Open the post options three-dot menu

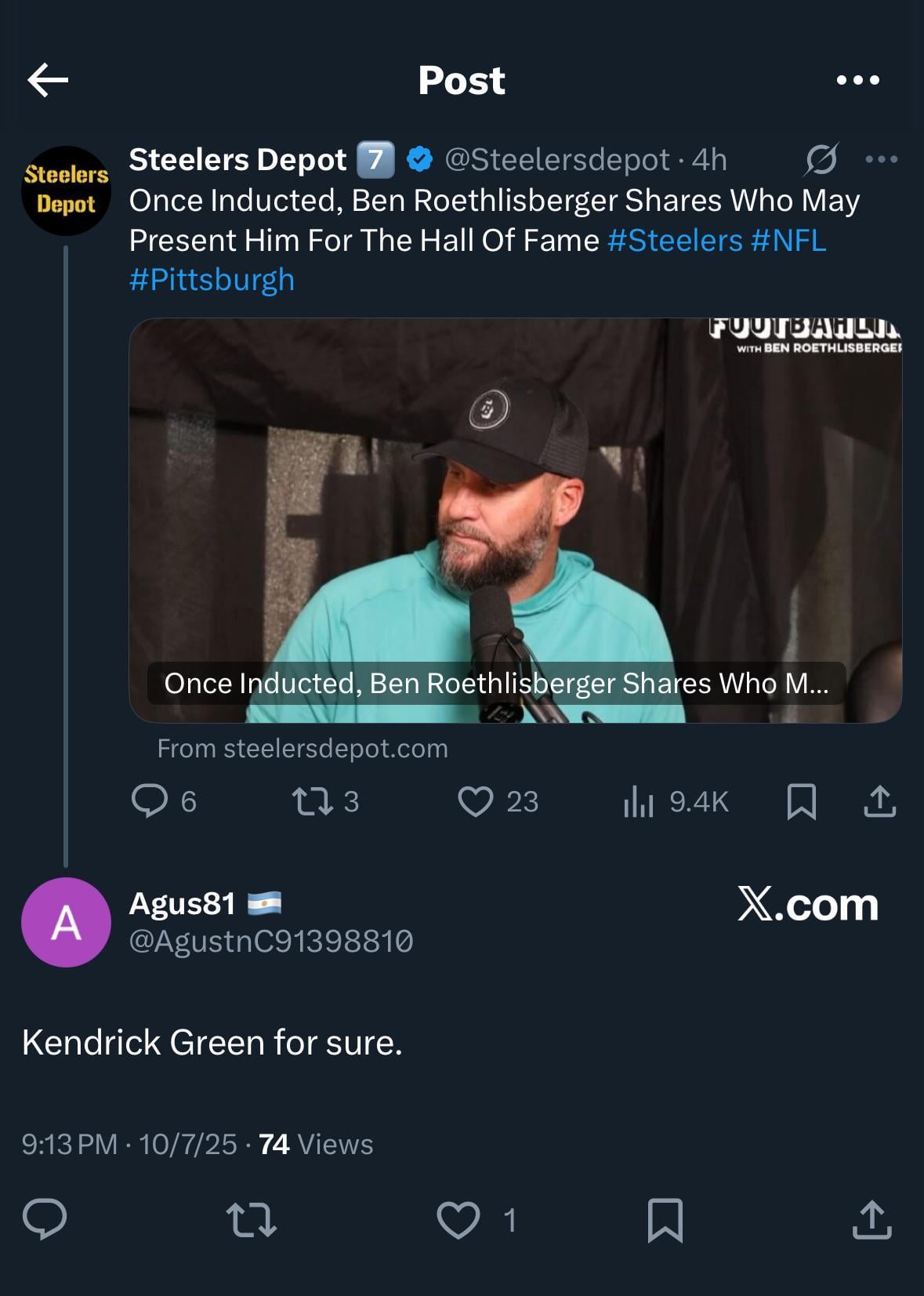point(857,80)
